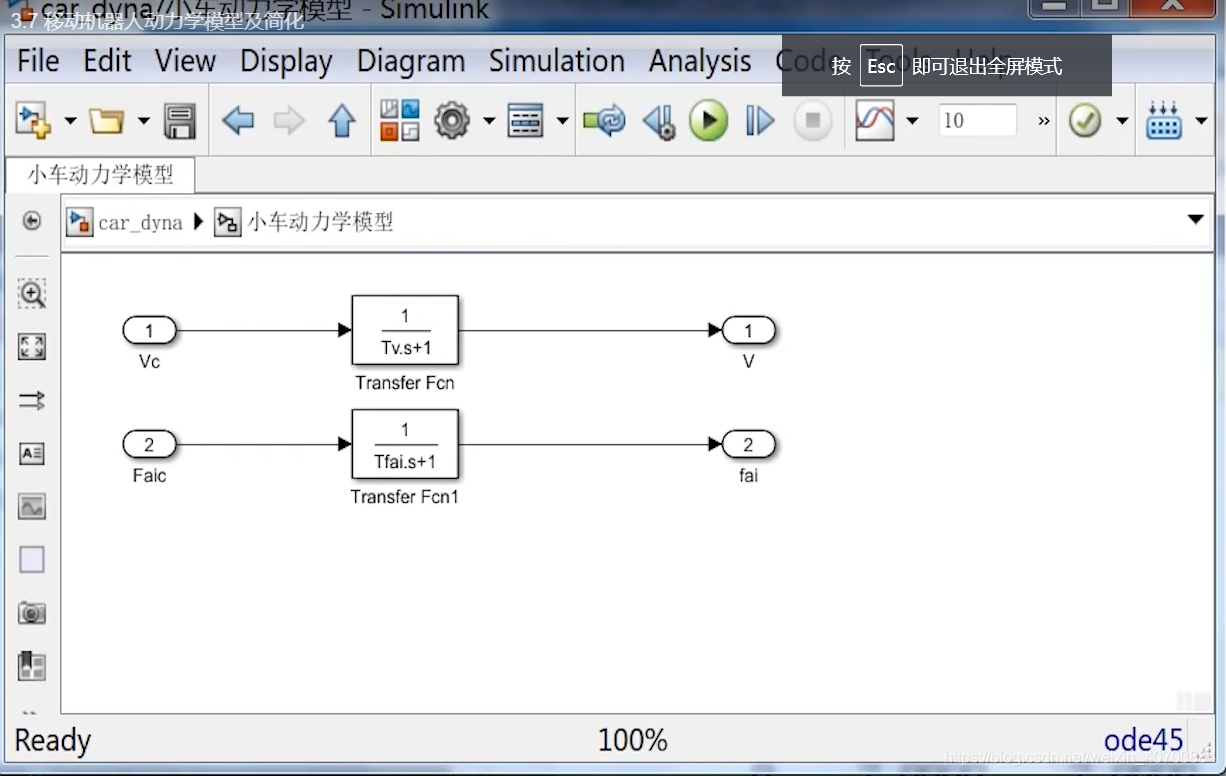1226x776 pixels.
Task: Click the Image insert icon
Action: pyautogui.click(x=32, y=507)
